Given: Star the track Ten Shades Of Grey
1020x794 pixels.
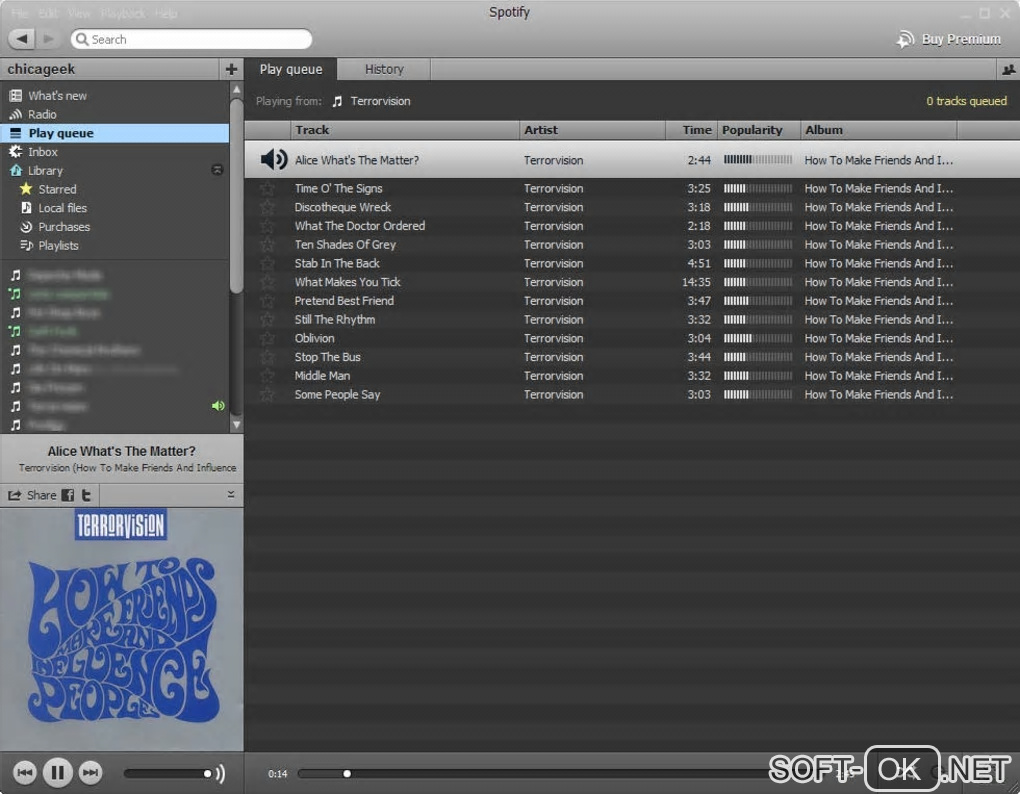Looking at the screenshot, I should pos(267,245).
